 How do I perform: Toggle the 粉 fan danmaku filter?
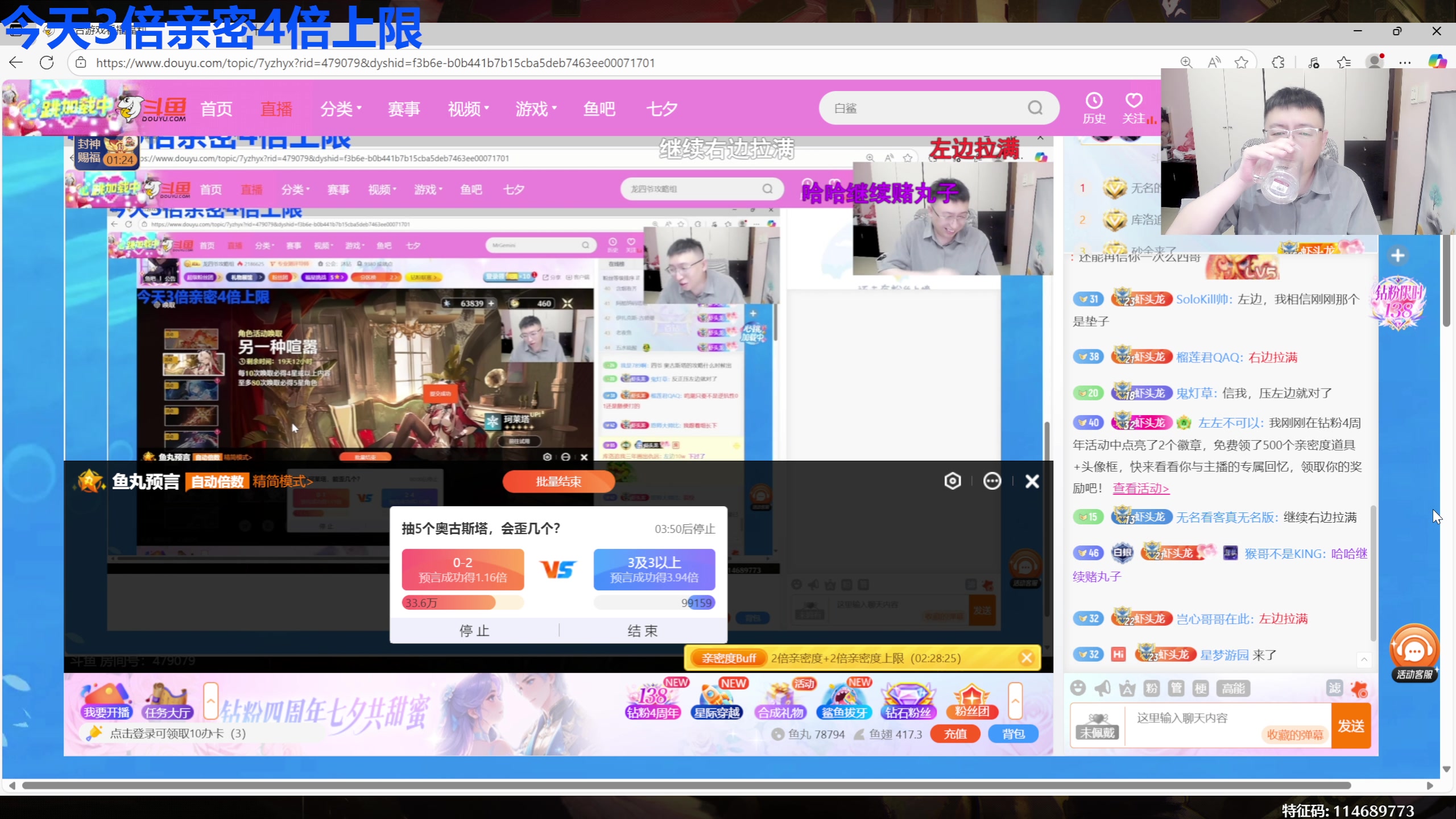click(x=1152, y=689)
